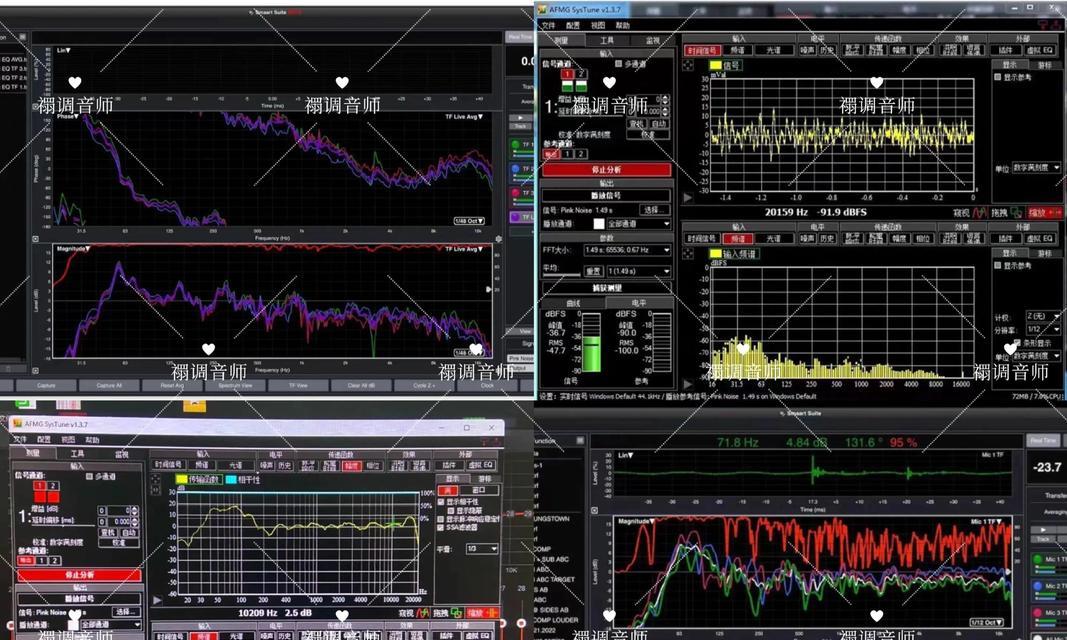
Task: Enable 多通道 in the 20159 Hz SysTune window
Action: (619, 64)
